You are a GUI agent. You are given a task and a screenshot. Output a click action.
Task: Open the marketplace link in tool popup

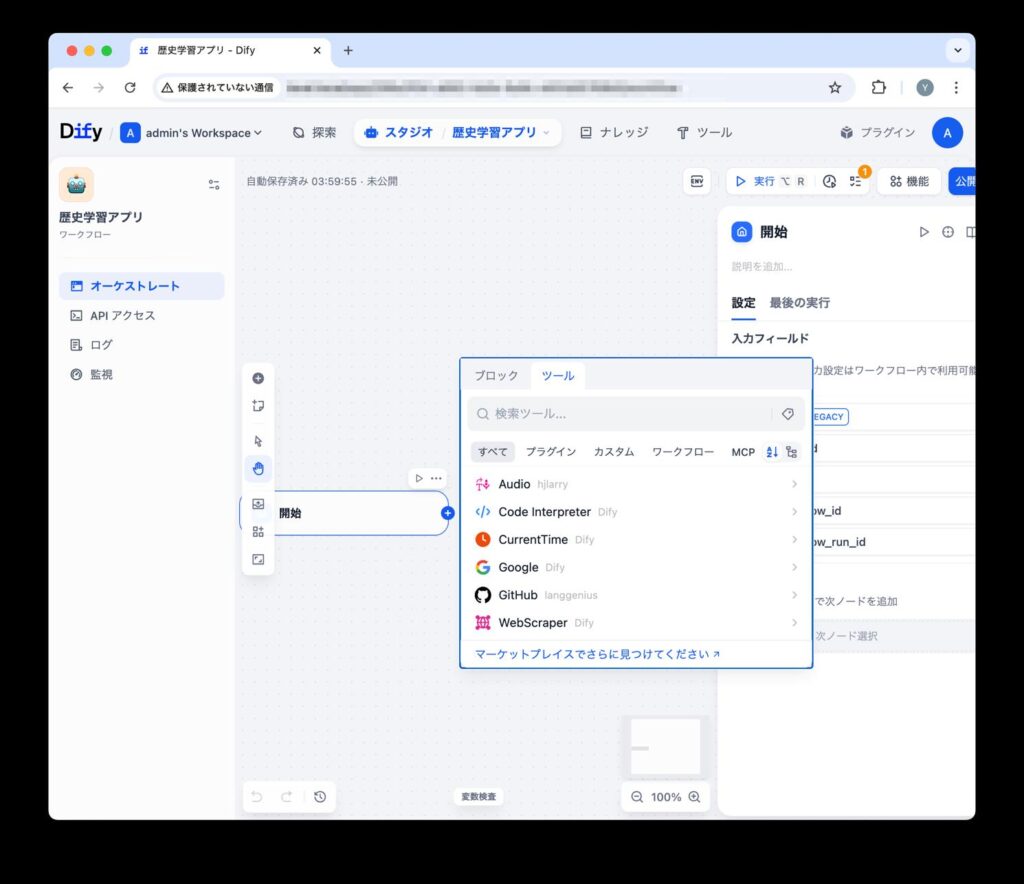click(x=597, y=654)
